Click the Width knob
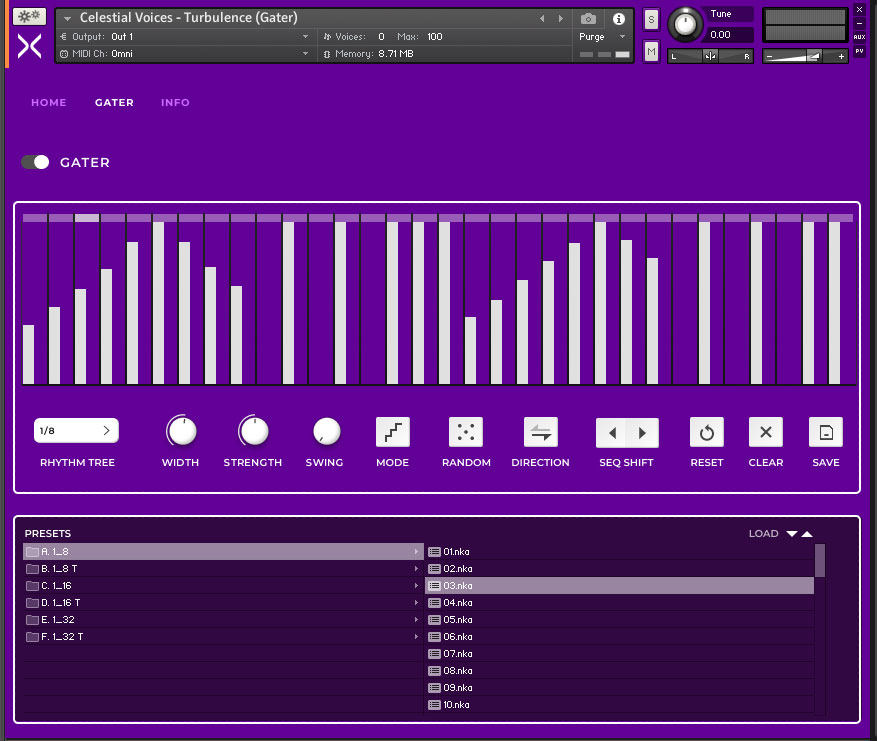This screenshot has width=877, height=741. point(181,431)
